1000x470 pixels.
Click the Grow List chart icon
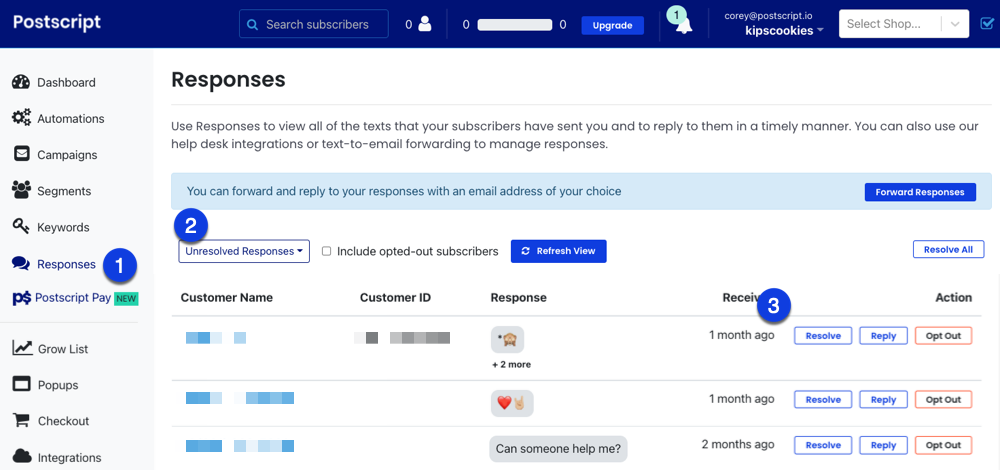click(x=22, y=348)
